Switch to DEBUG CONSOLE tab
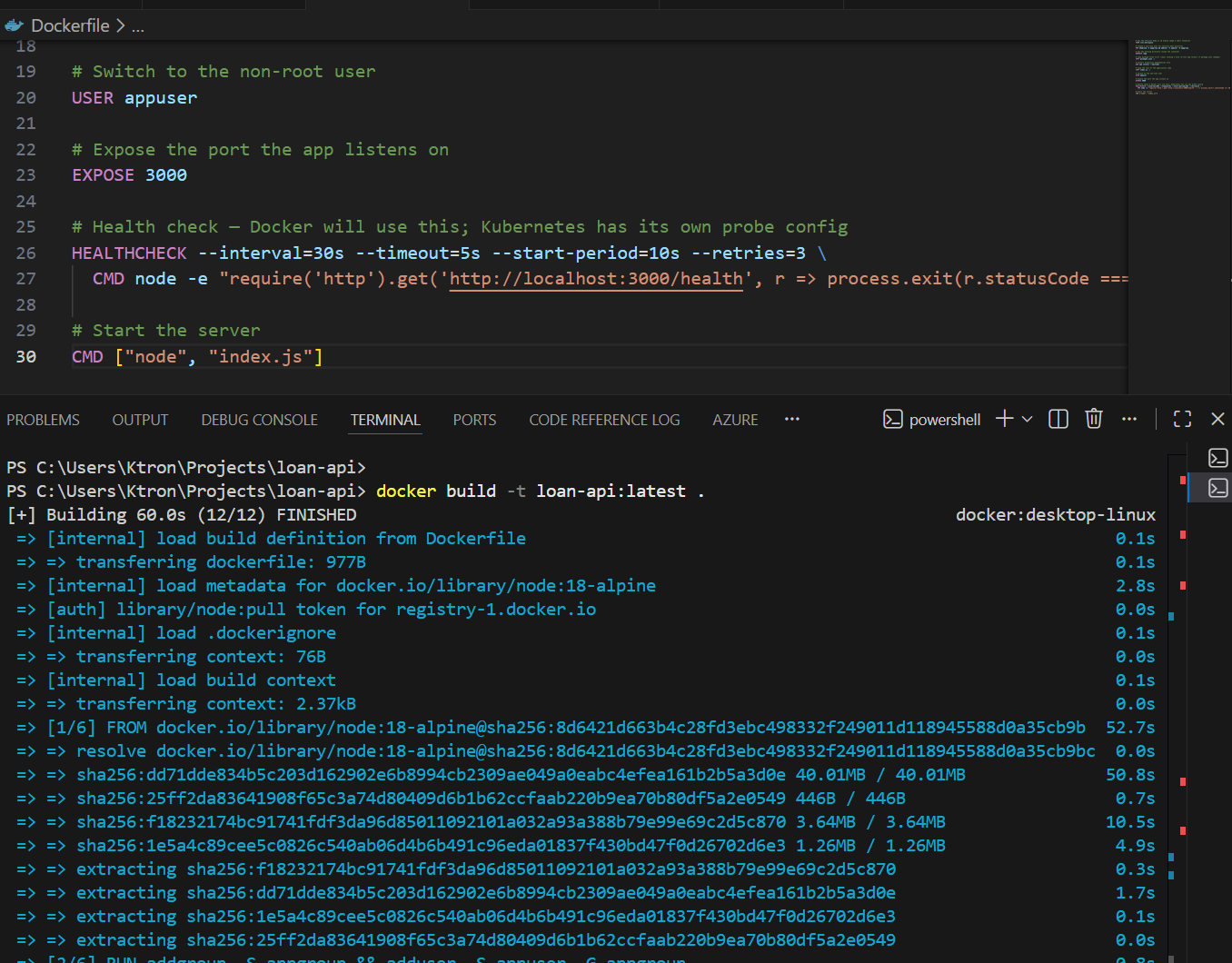Viewport: 1232px width, 963px height. [259, 420]
